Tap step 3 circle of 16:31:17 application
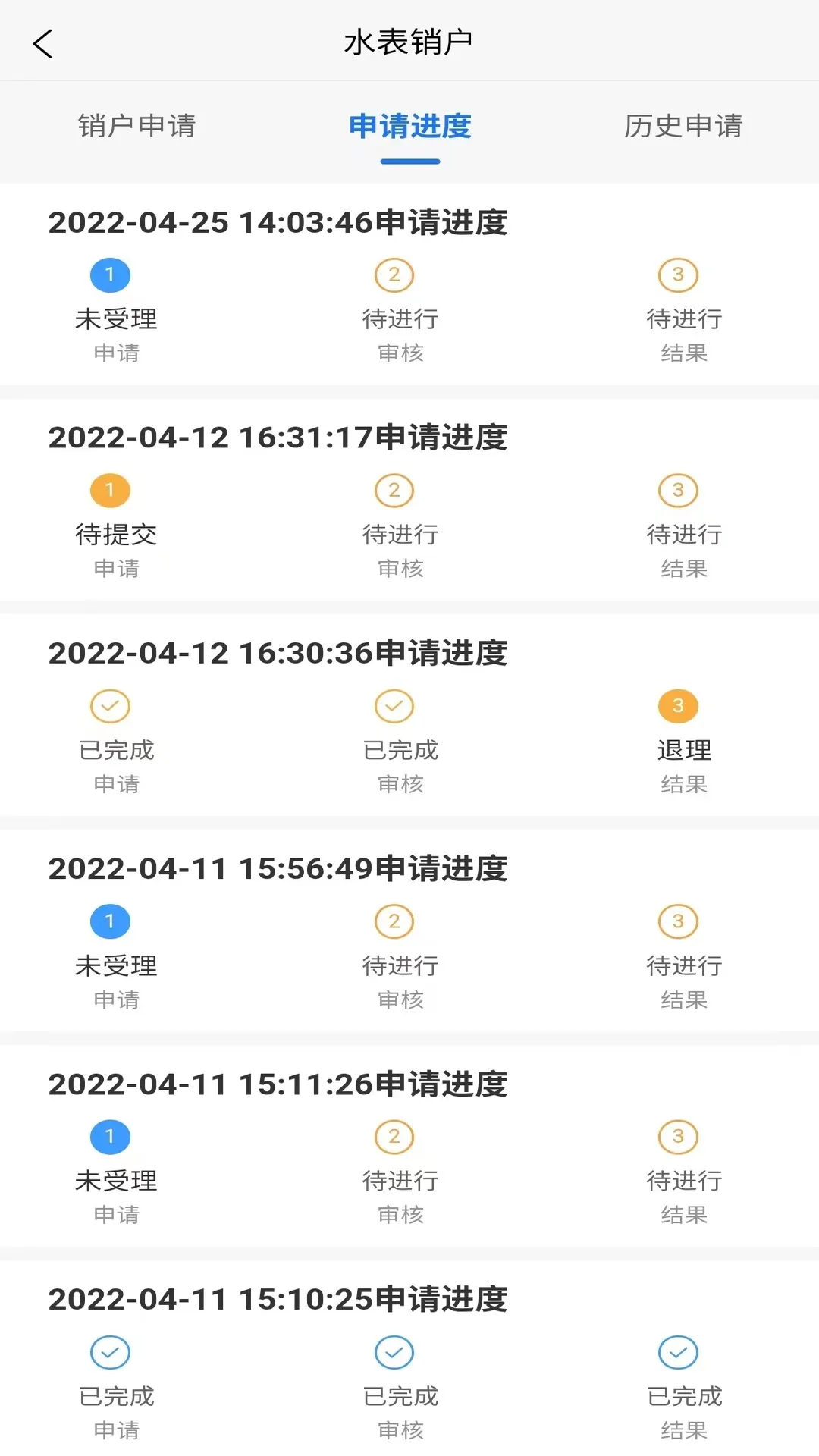Image resolution: width=819 pixels, height=1456 pixels. 678,491
